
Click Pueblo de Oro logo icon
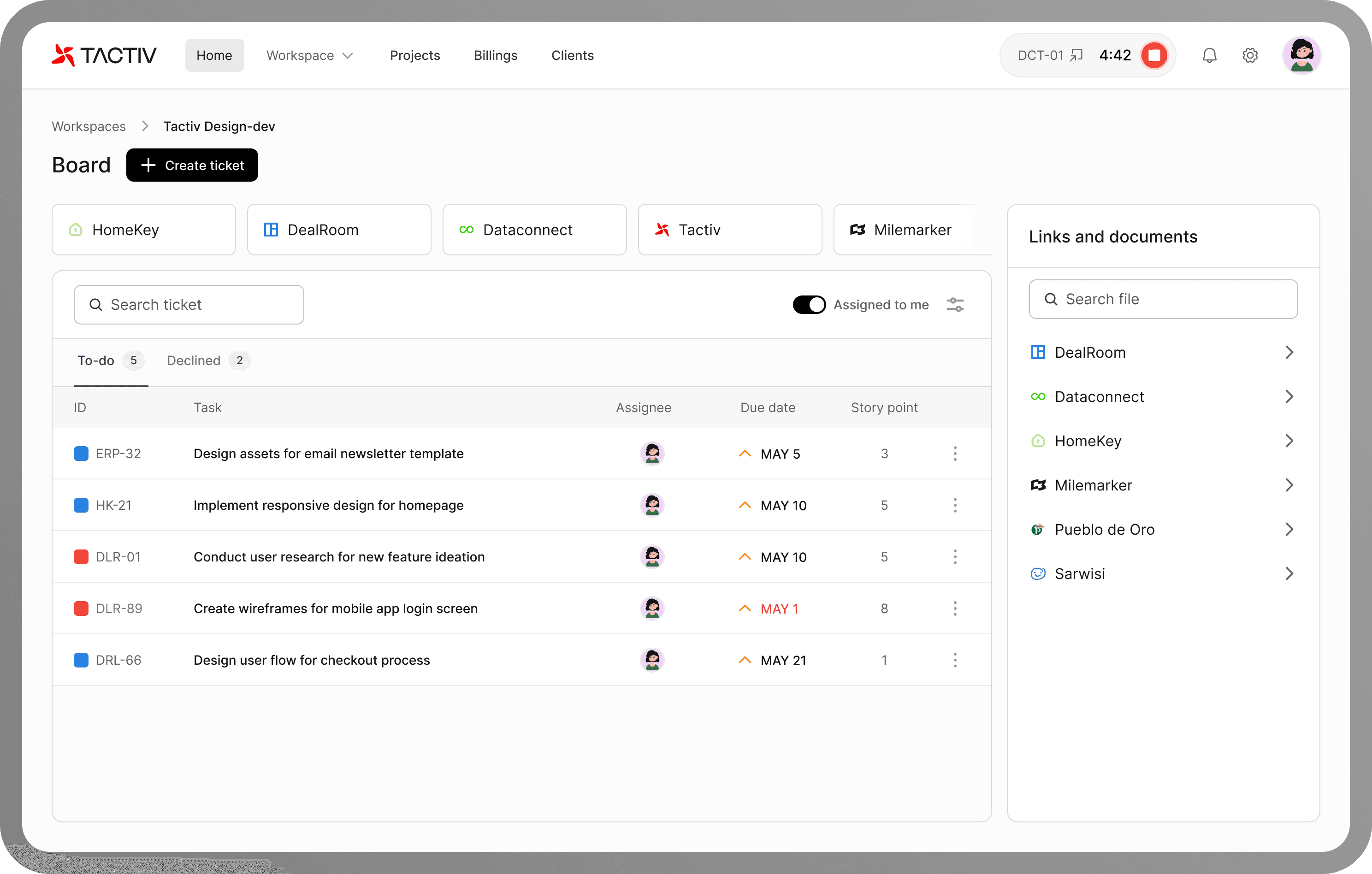tap(1038, 529)
